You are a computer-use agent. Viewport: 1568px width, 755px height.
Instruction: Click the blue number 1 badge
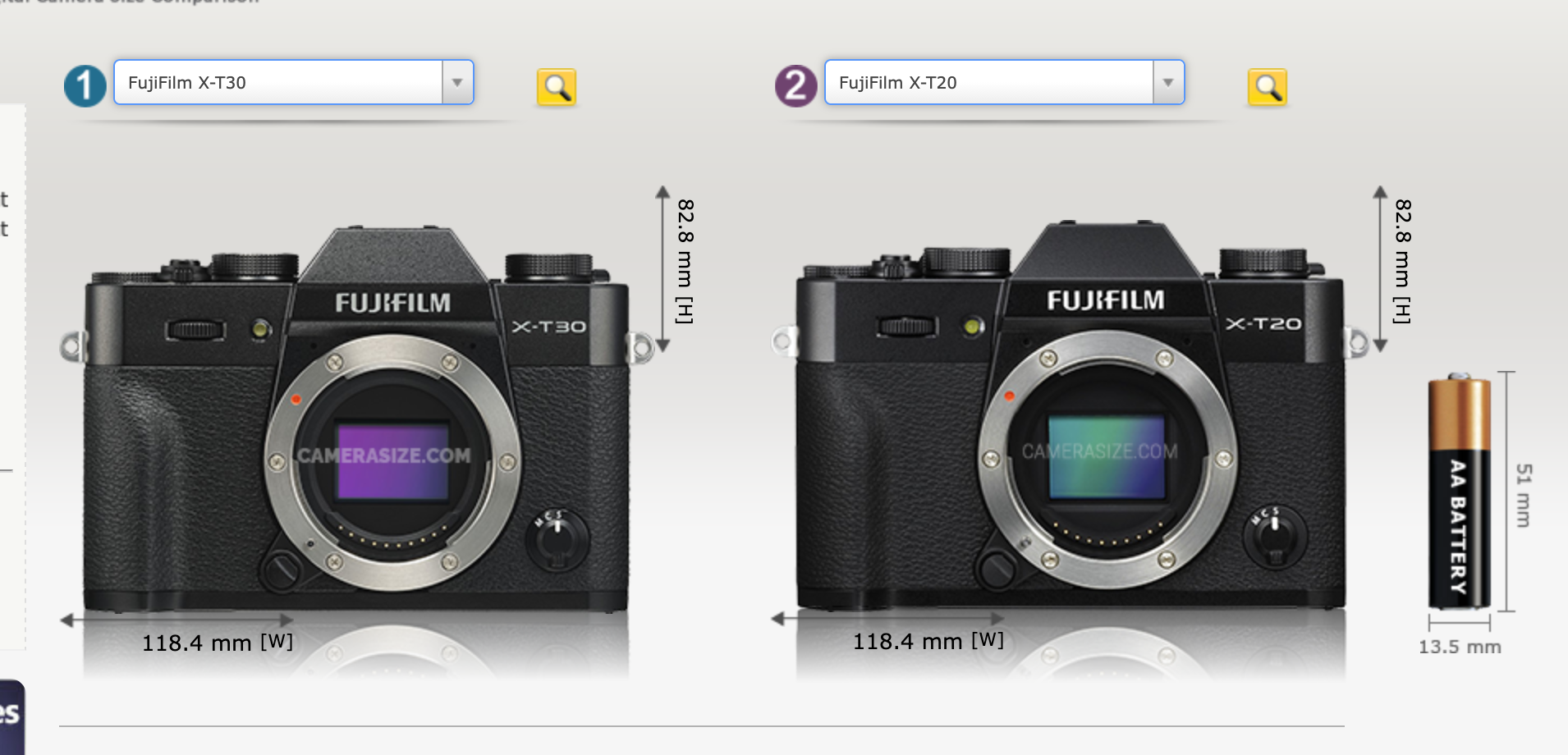pyautogui.click(x=85, y=86)
